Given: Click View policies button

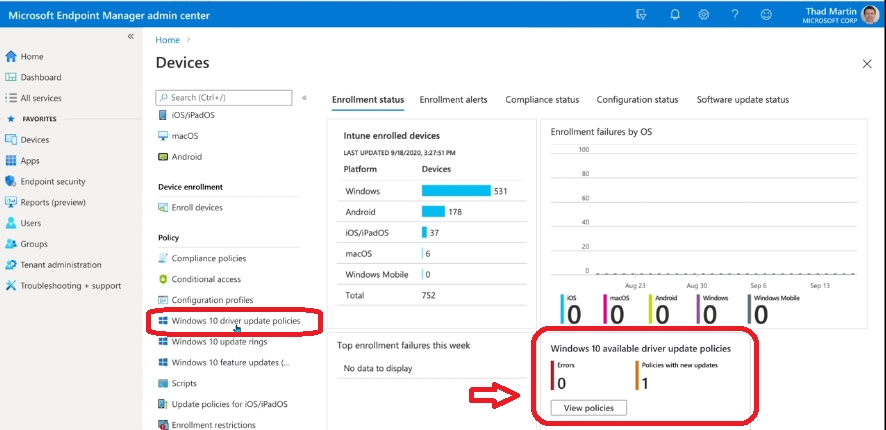Looking at the screenshot, I should point(588,408).
